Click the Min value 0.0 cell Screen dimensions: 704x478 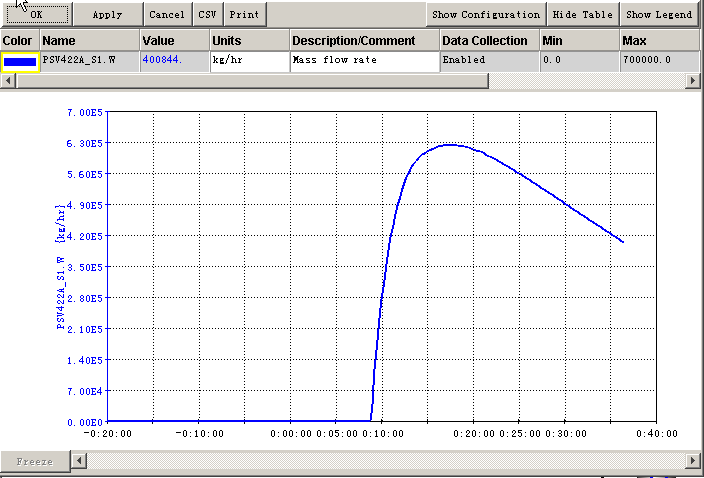[x=577, y=61]
